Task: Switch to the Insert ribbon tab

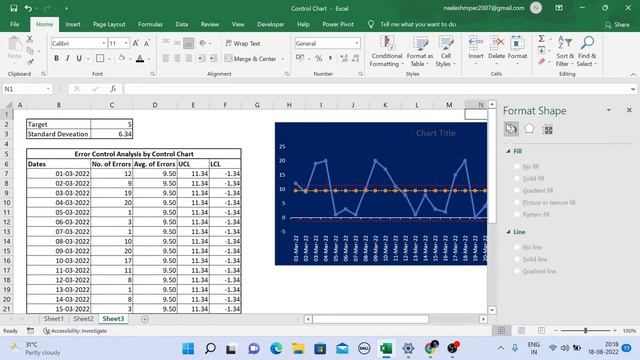Action: pyautogui.click(x=73, y=24)
